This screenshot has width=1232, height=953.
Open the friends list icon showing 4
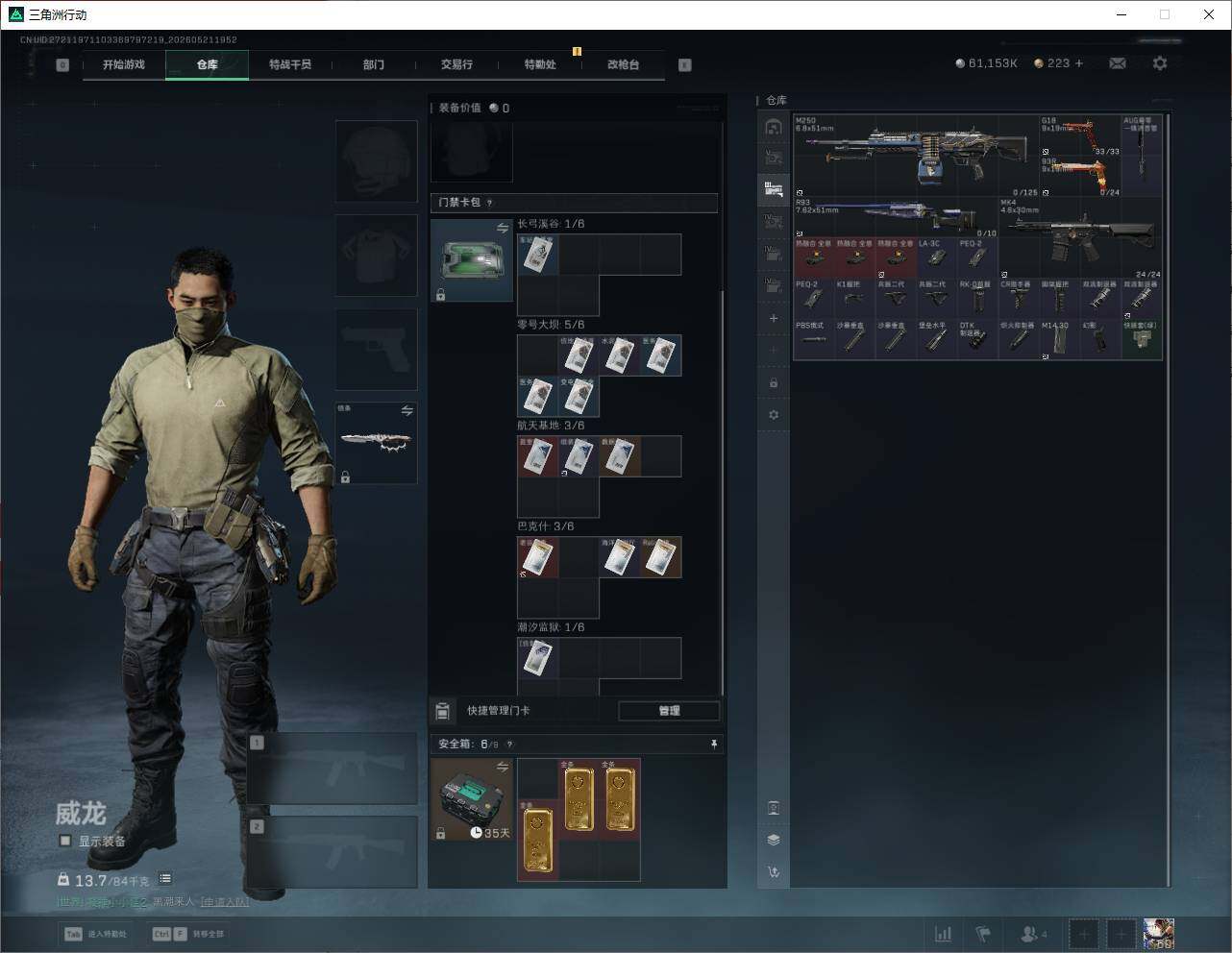pos(1034,934)
